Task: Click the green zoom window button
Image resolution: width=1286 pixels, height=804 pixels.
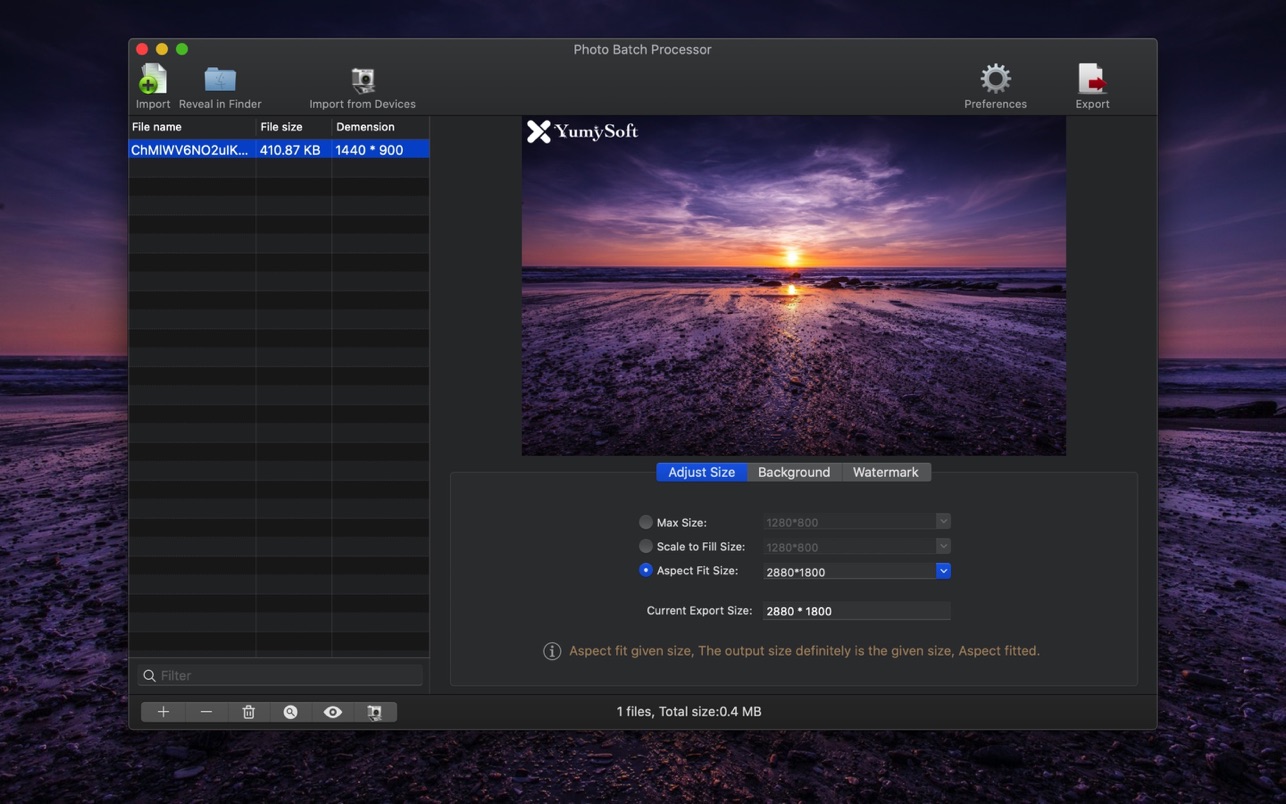Action: click(x=182, y=49)
